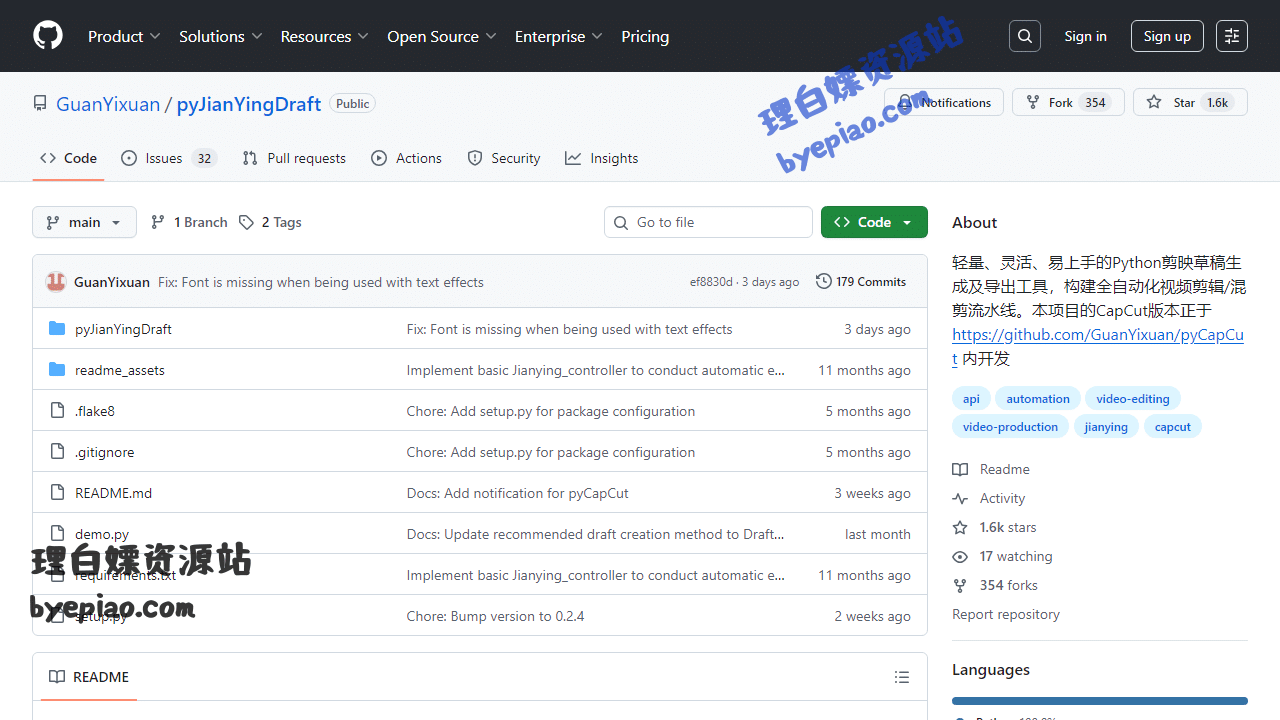This screenshot has height=720, width=1280.
Task: Select the capcut topic tag
Action: (1173, 427)
